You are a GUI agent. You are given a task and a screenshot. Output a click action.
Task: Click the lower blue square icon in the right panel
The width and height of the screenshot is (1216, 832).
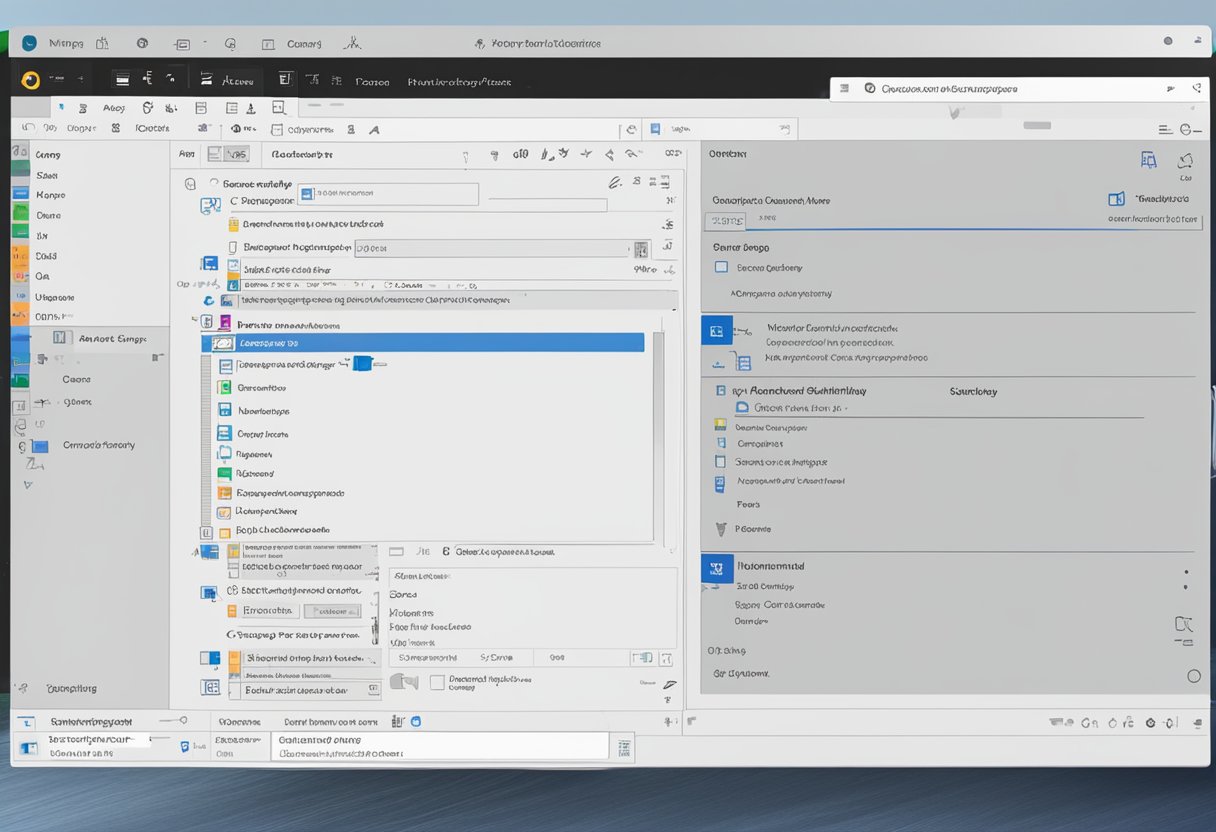(716, 569)
